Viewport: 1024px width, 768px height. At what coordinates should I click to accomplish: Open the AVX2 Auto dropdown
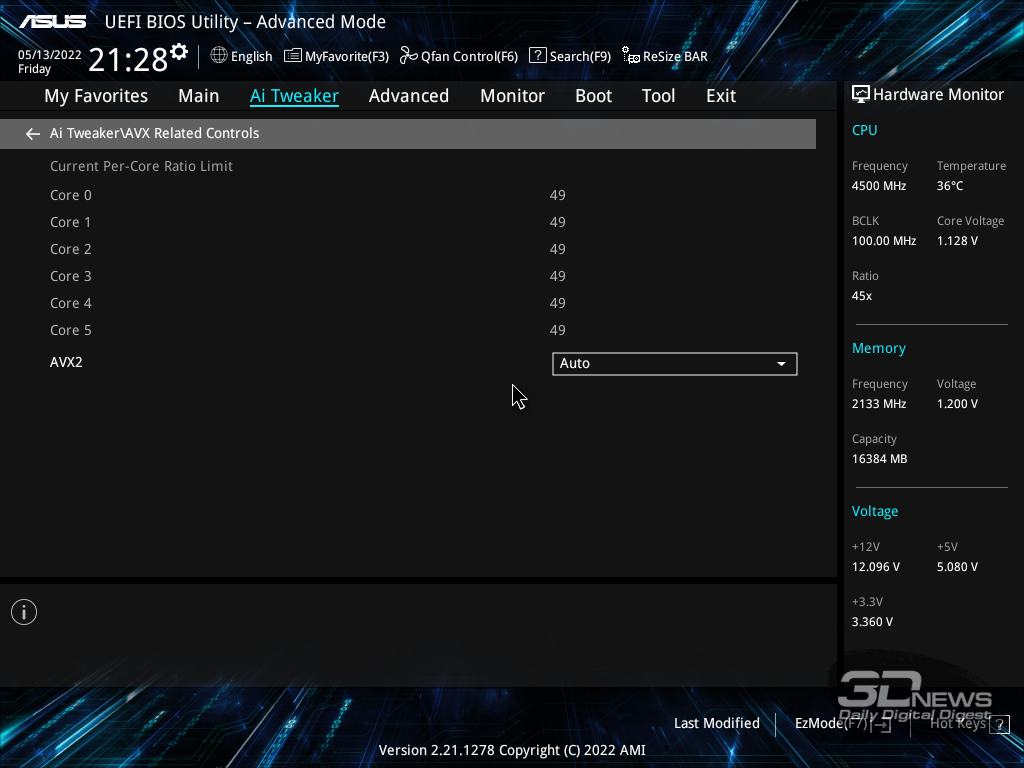click(x=675, y=364)
